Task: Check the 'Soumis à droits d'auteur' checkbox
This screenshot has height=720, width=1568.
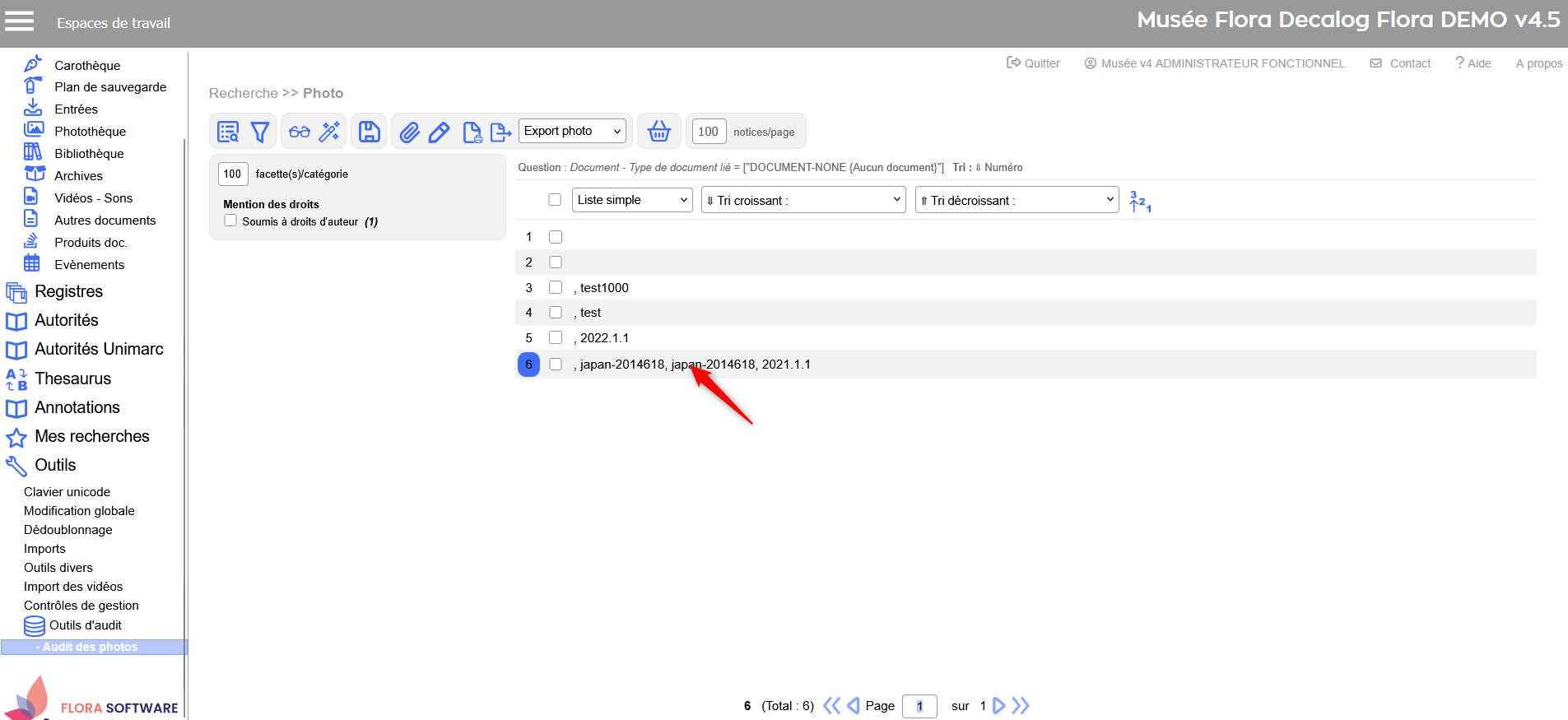Action: [231, 221]
